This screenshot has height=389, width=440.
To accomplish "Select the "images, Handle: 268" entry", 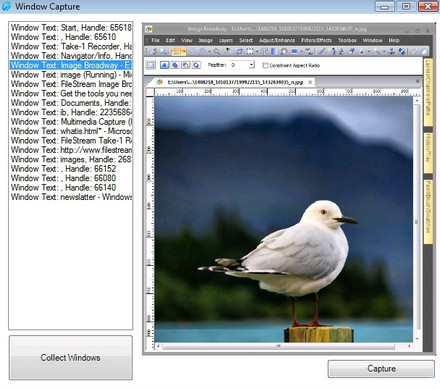I will point(71,159).
